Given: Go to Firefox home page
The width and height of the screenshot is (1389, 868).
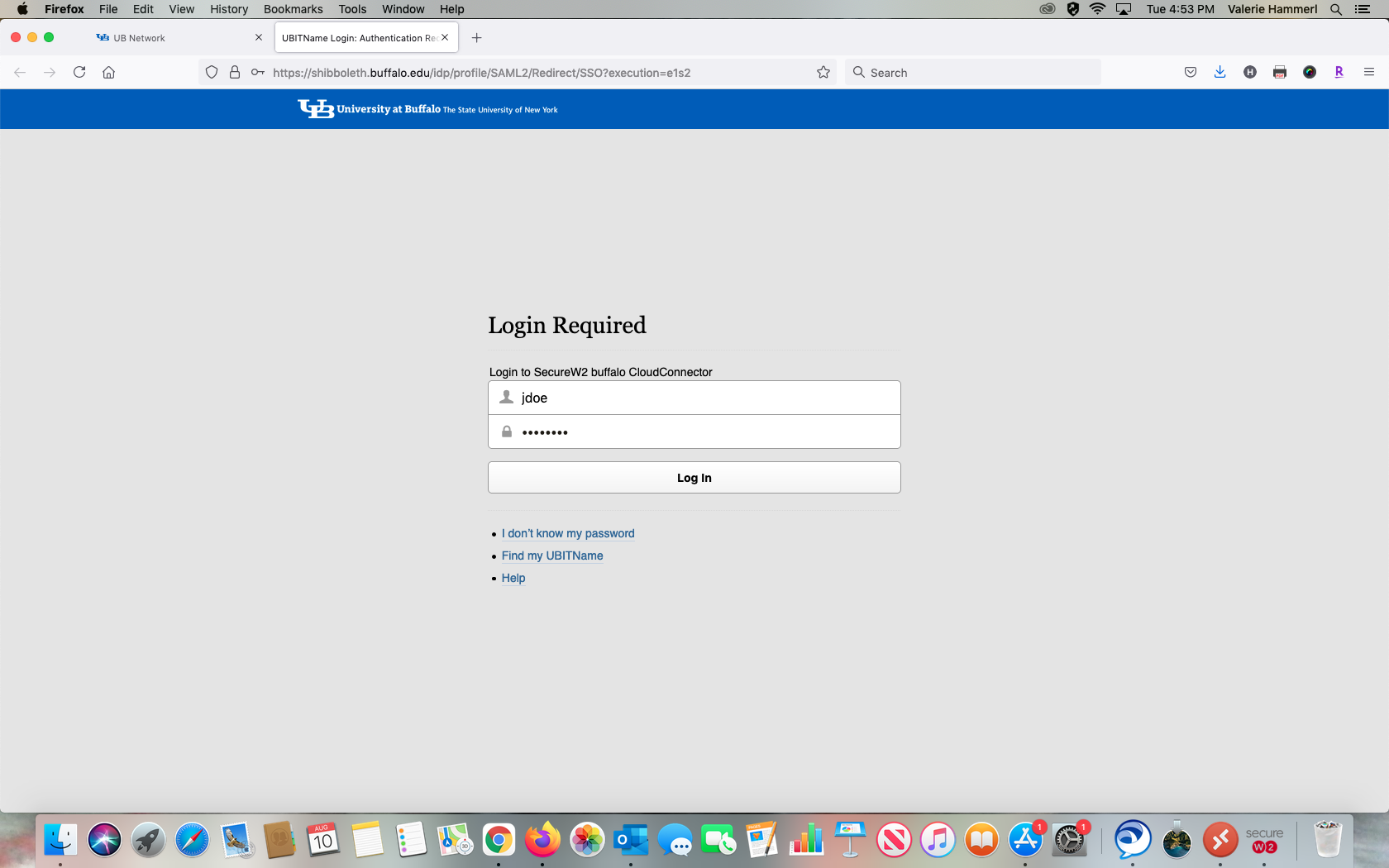Looking at the screenshot, I should pos(108,72).
